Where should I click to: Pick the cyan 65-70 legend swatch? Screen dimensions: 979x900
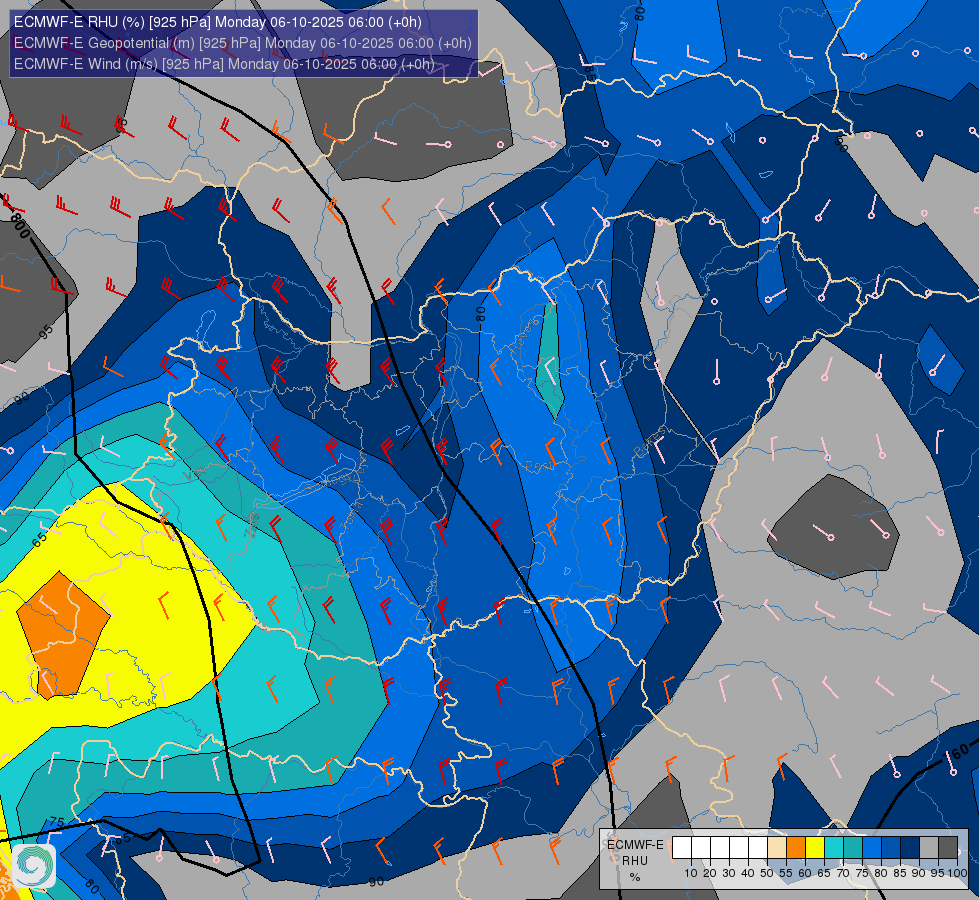pyautogui.click(x=834, y=847)
